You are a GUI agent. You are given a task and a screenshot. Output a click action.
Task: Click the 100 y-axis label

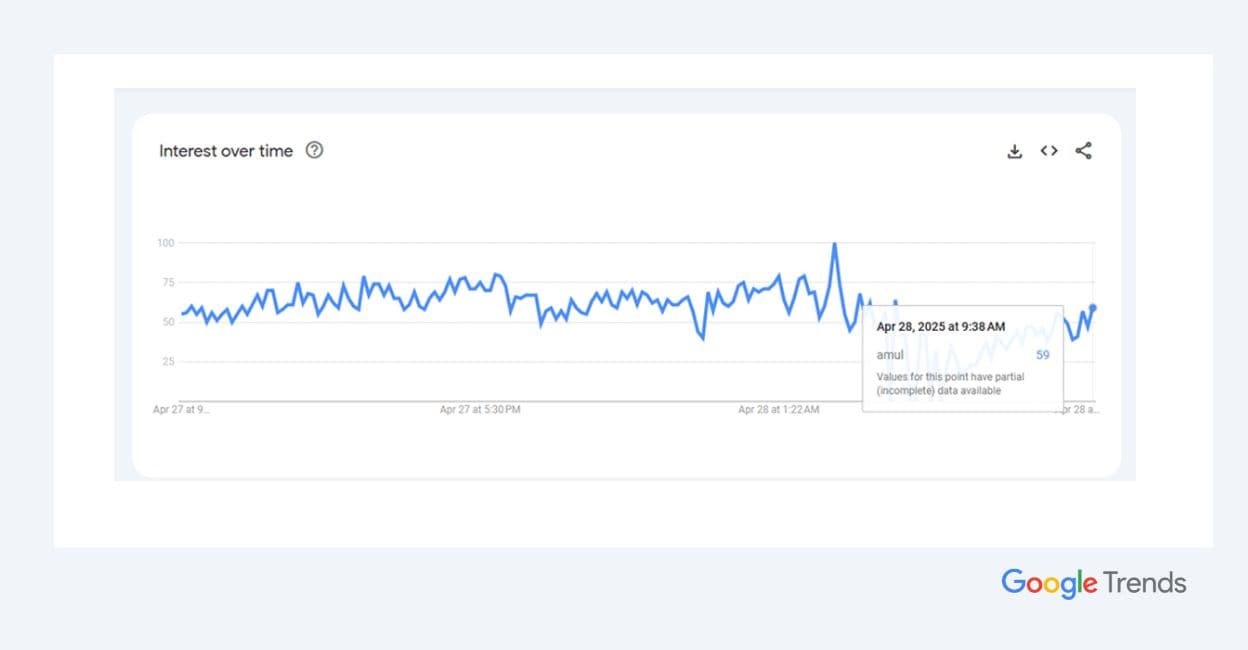coord(166,243)
